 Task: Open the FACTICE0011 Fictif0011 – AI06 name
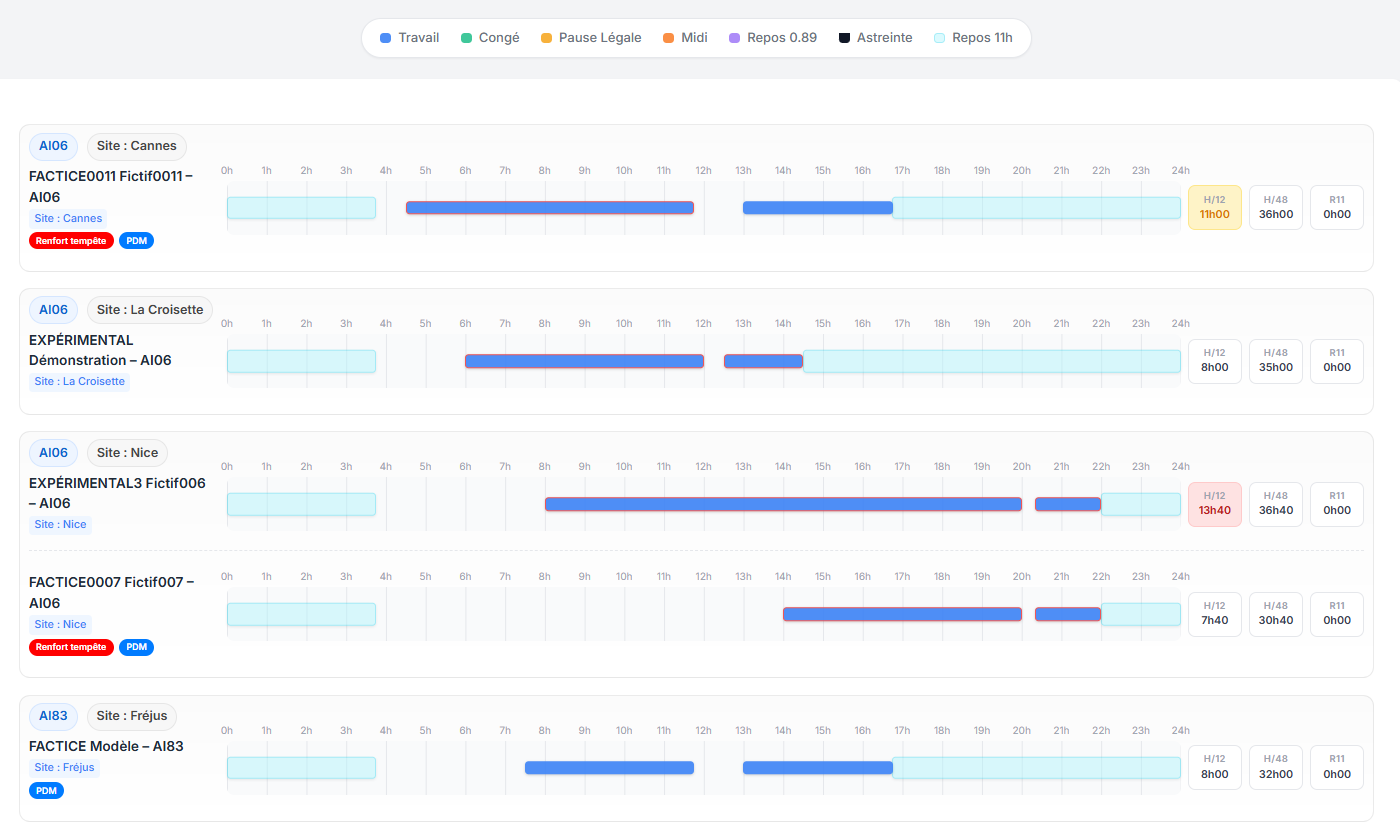[x=111, y=186]
